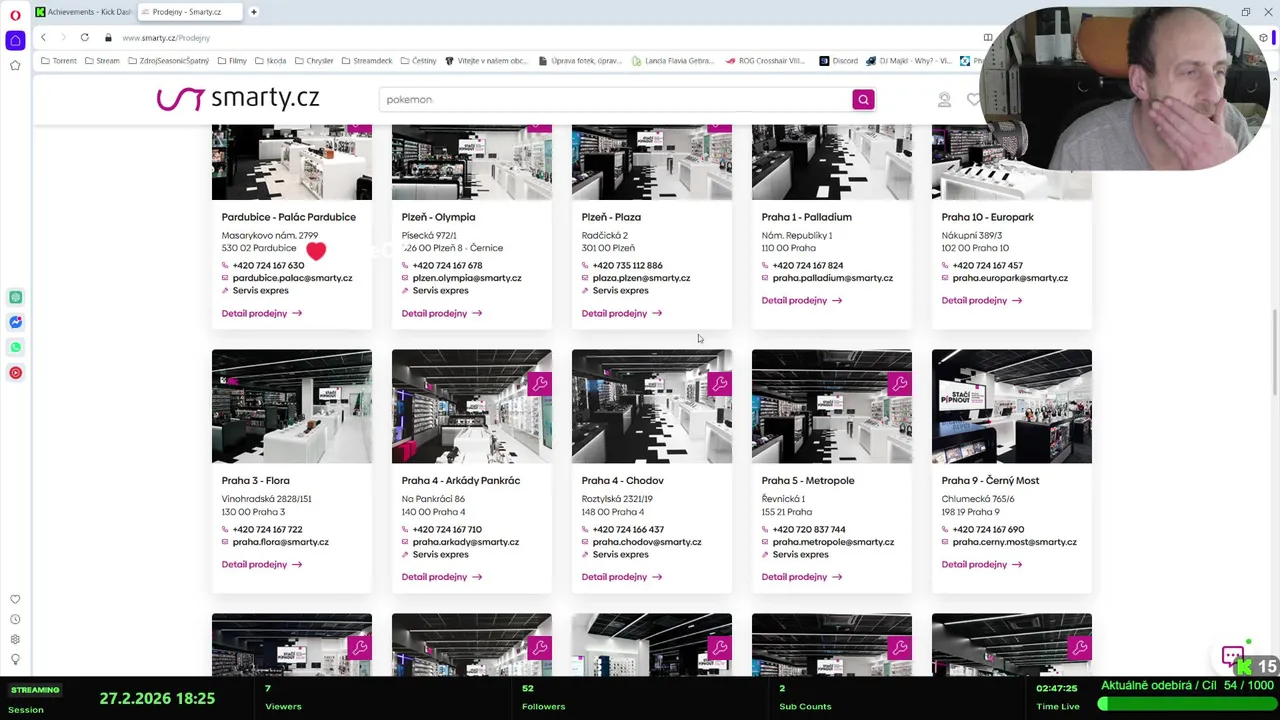Open the Filmy bookmarks folder
Image resolution: width=1280 pixels, height=720 pixels.
[232, 61]
